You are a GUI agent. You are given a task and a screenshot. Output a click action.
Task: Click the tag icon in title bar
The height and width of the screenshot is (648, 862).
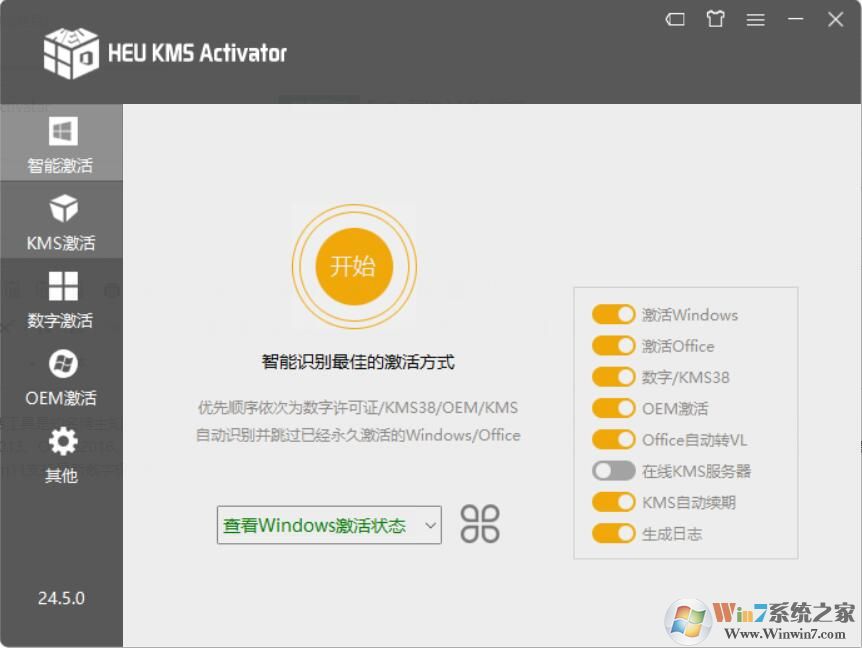point(675,20)
